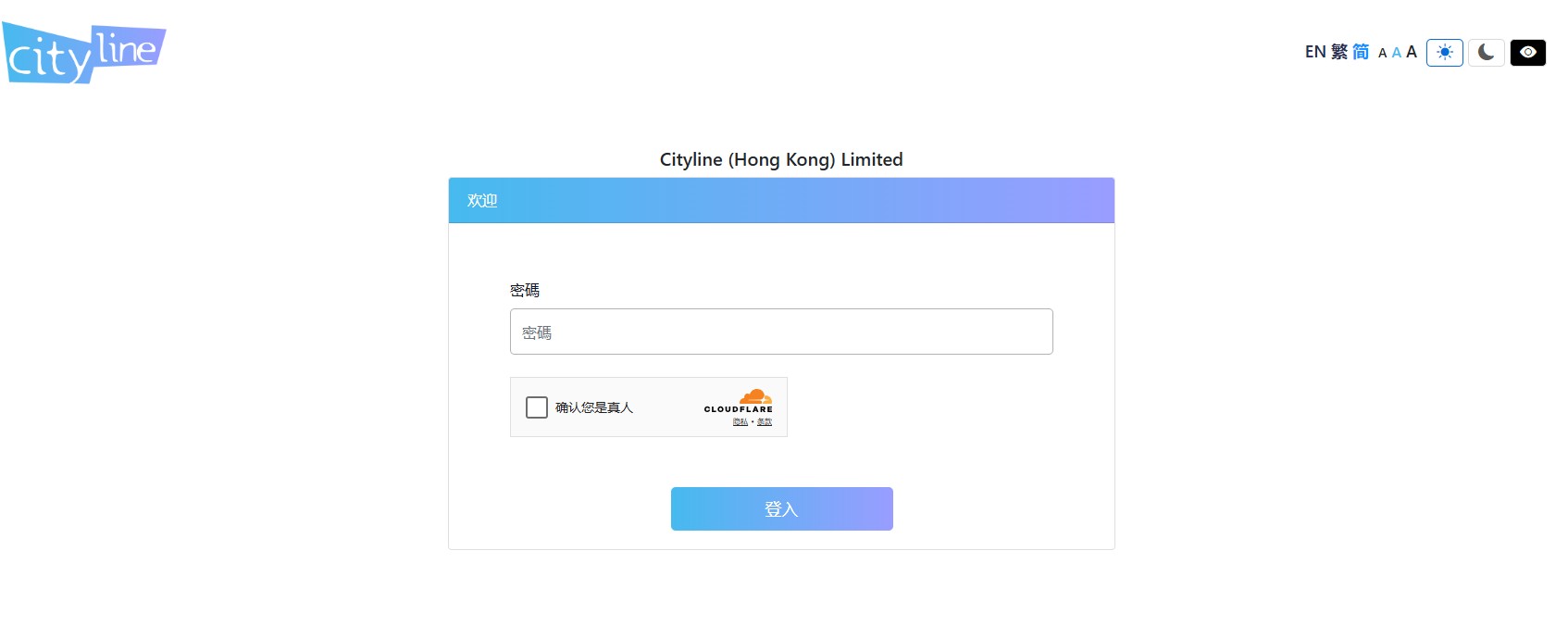The height and width of the screenshot is (626, 1568).
Task: Click the 登入 login button
Action: [x=782, y=509]
